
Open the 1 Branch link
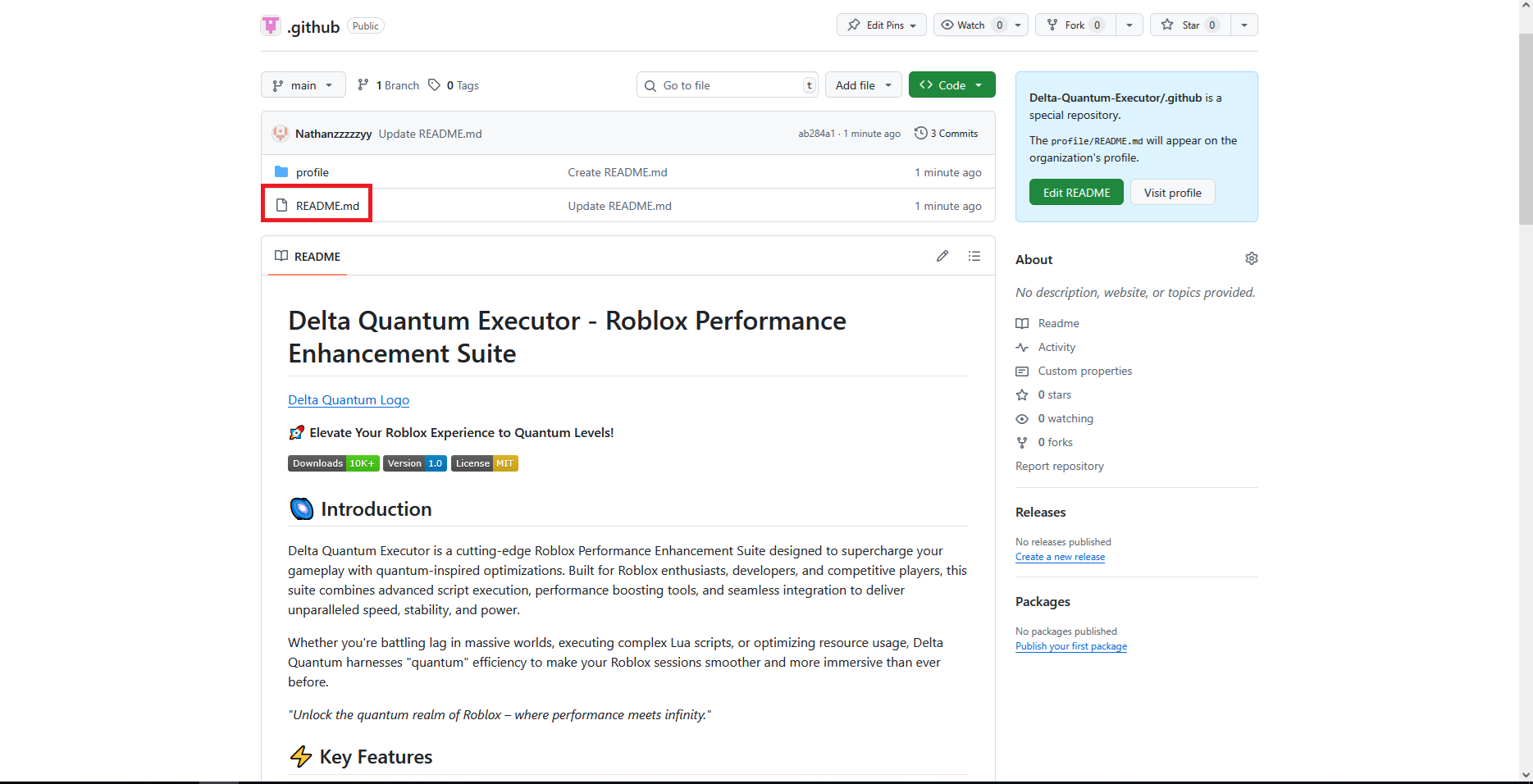(x=389, y=85)
